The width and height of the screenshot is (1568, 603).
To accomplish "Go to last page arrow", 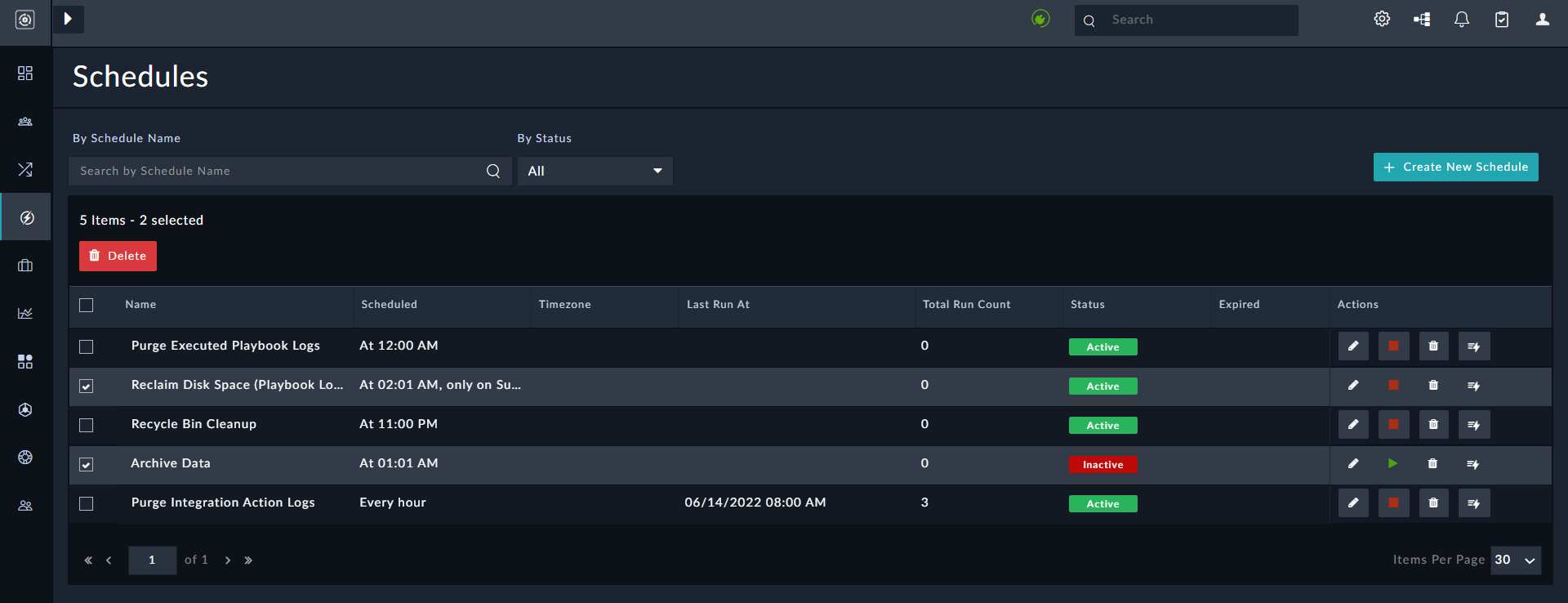I will coord(248,561).
